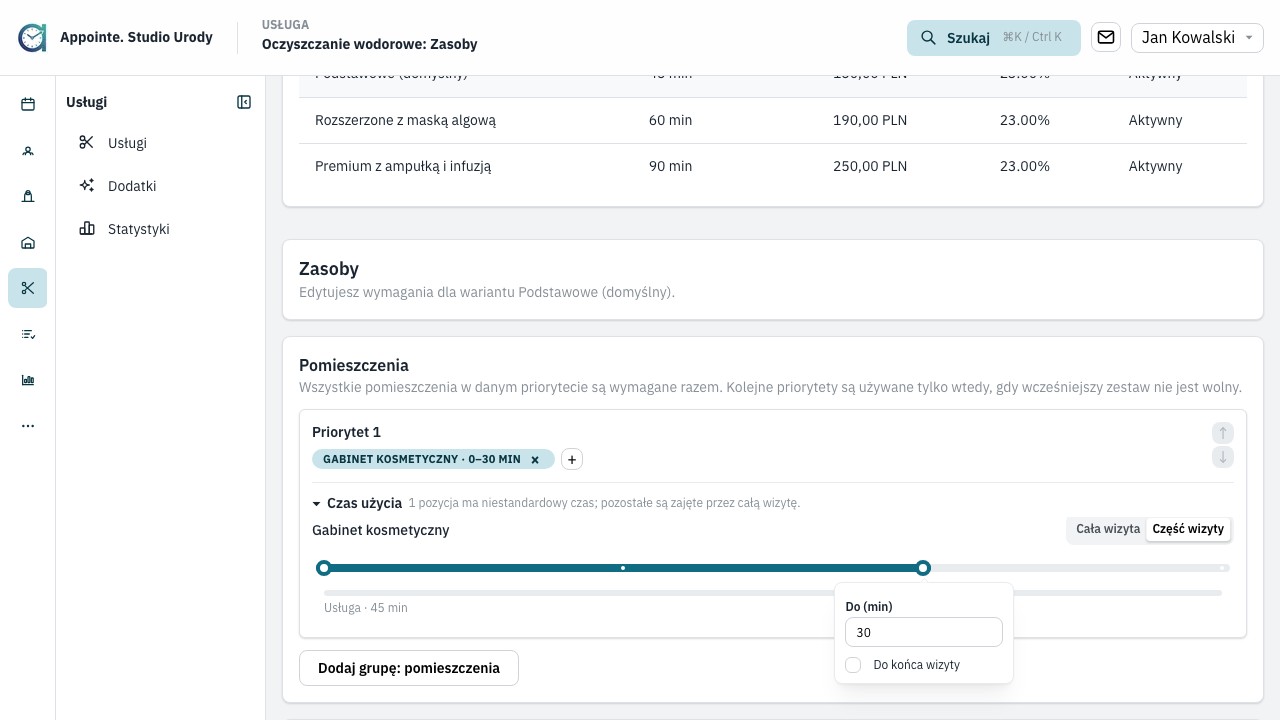The width and height of the screenshot is (1280, 720).
Task: Click the Priorytet 1 heading
Action: (x=346, y=432)
